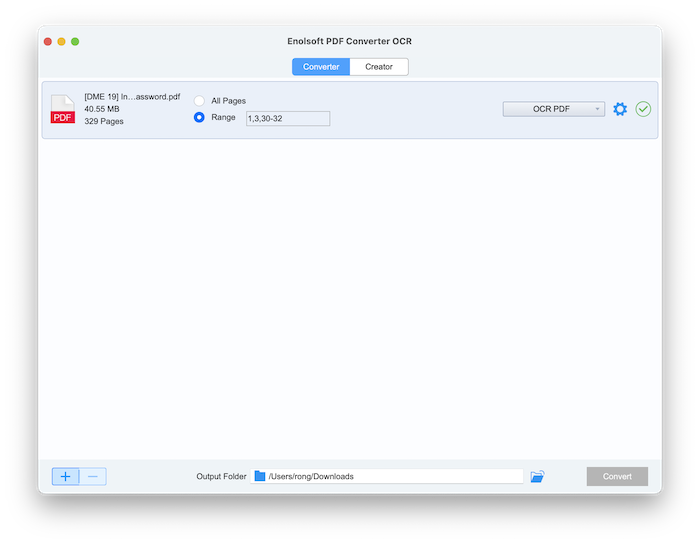Close the window with red button
700x544 pixels.
click(x=48, y=42)
